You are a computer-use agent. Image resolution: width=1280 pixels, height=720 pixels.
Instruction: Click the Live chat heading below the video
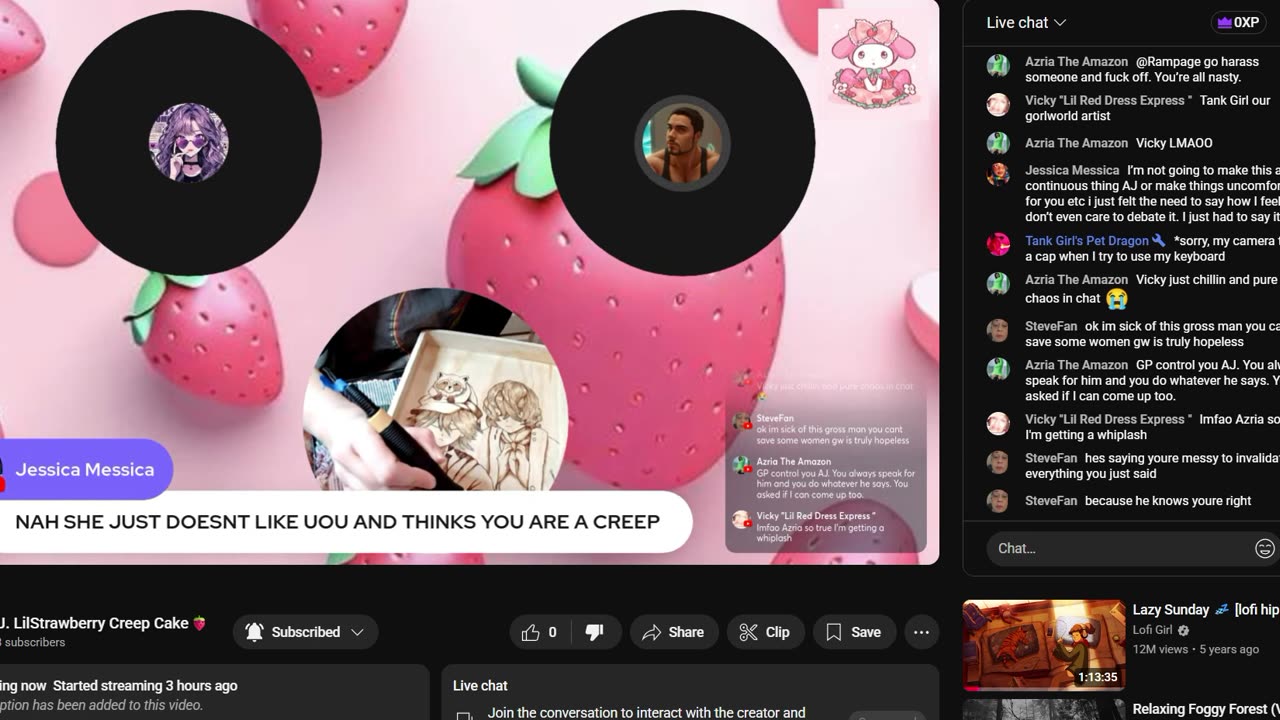coord(480,686)
